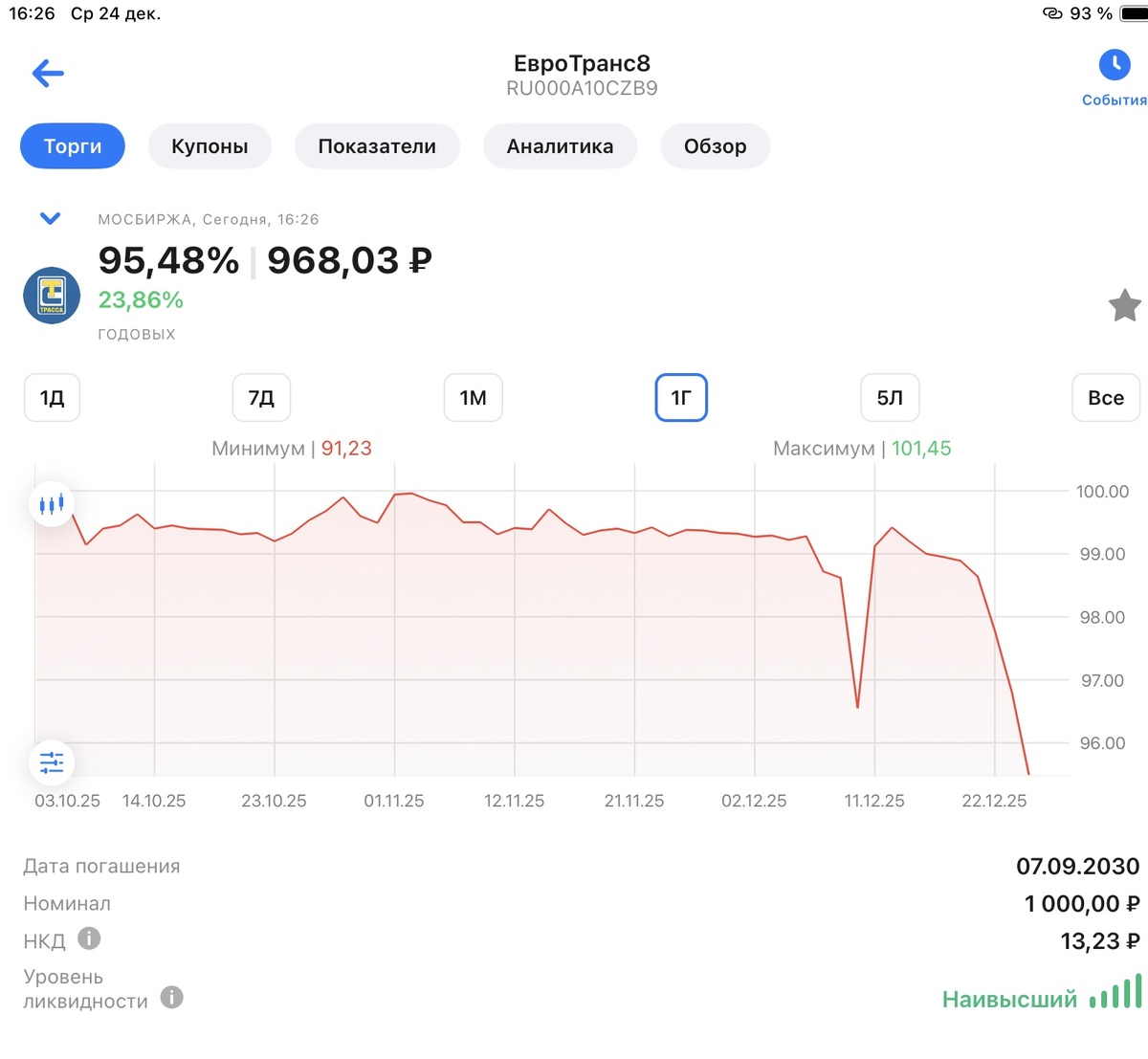Tap the minimum value 91,23
Screen dimensions: 1148x1059
point(346,448)
